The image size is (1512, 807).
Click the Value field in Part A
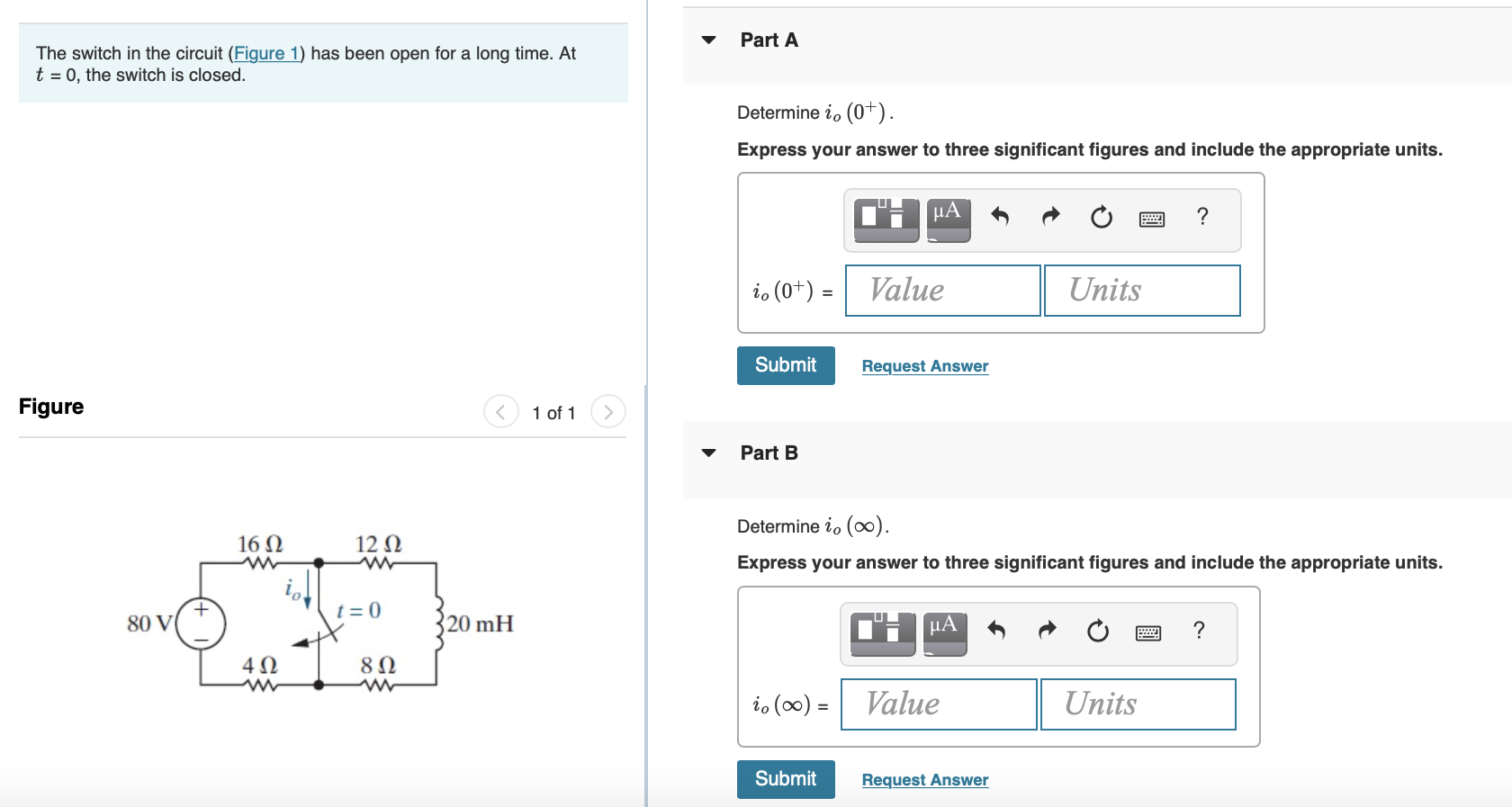[x=941, y=290]
